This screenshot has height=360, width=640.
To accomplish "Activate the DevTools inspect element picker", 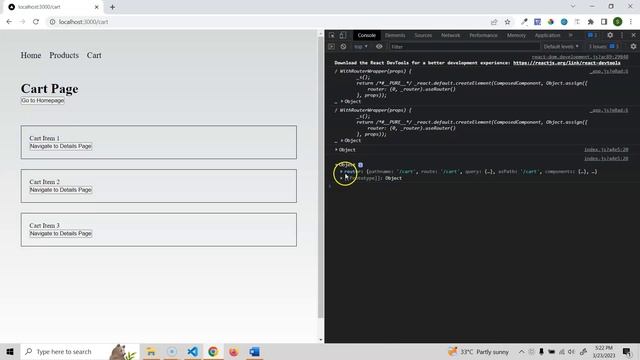I will coord(331,36).
